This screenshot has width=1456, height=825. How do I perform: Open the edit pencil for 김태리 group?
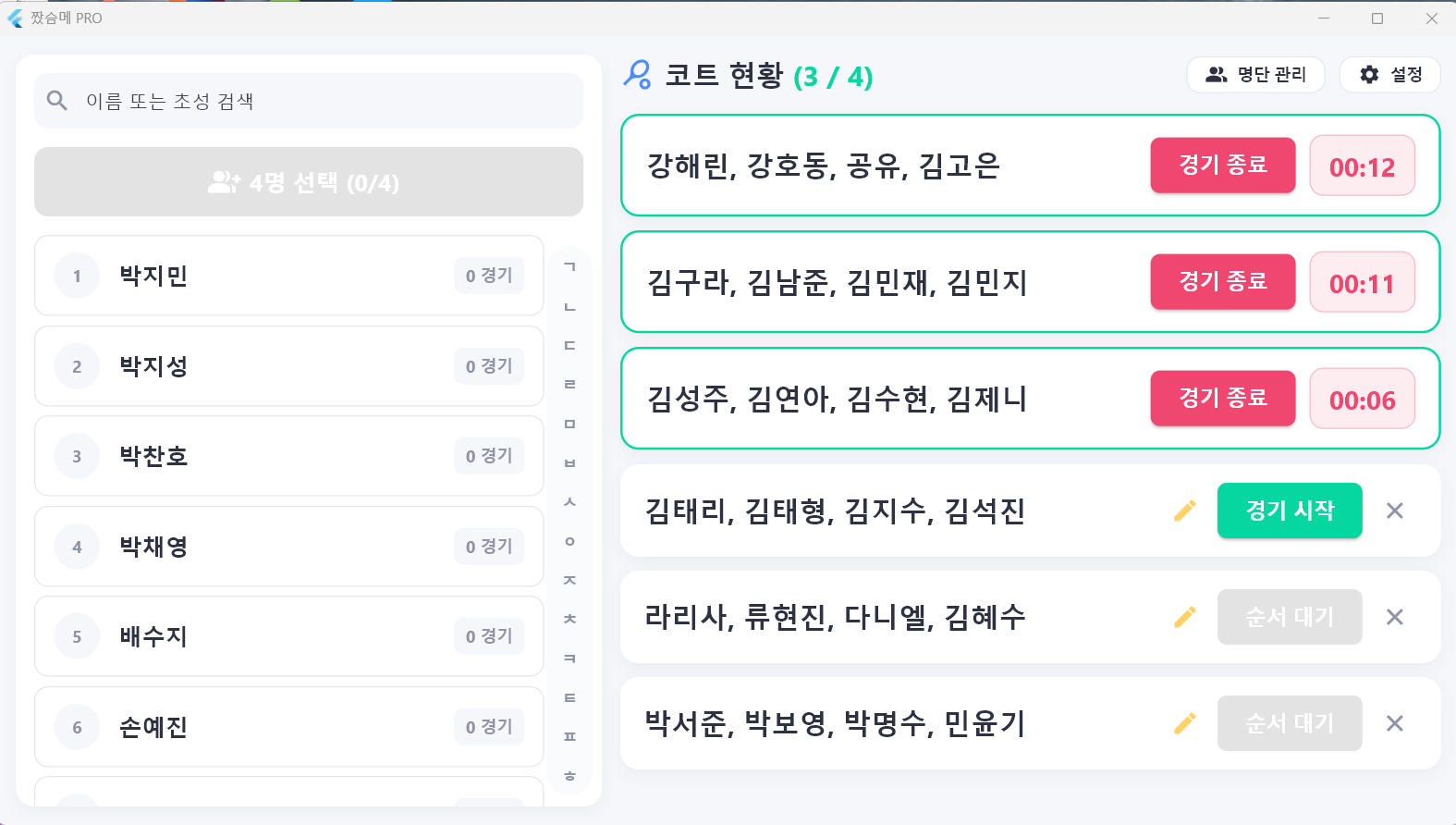tap(1184, 511)
